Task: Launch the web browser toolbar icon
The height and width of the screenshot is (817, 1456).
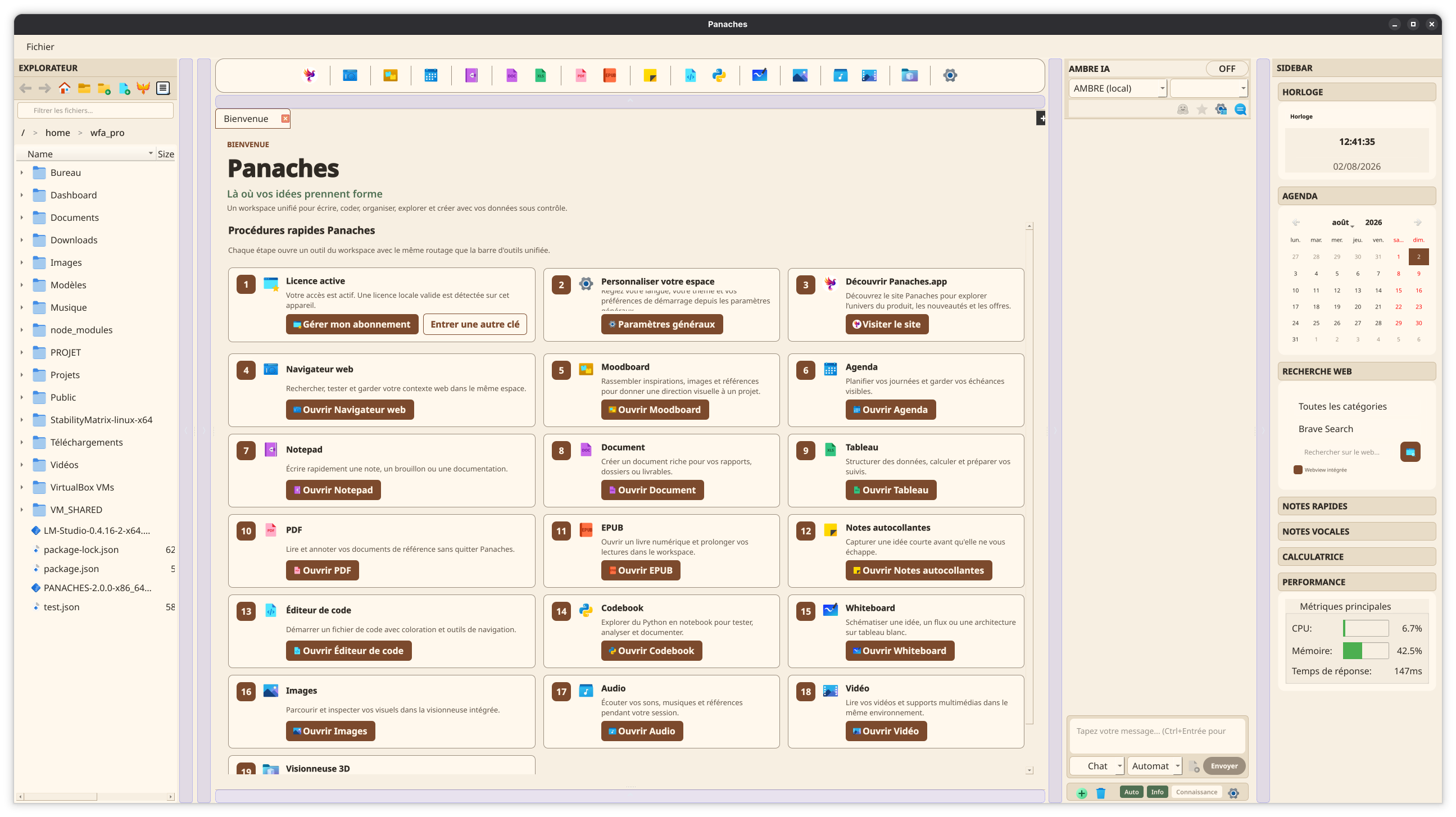Action: tap(350, 75)
